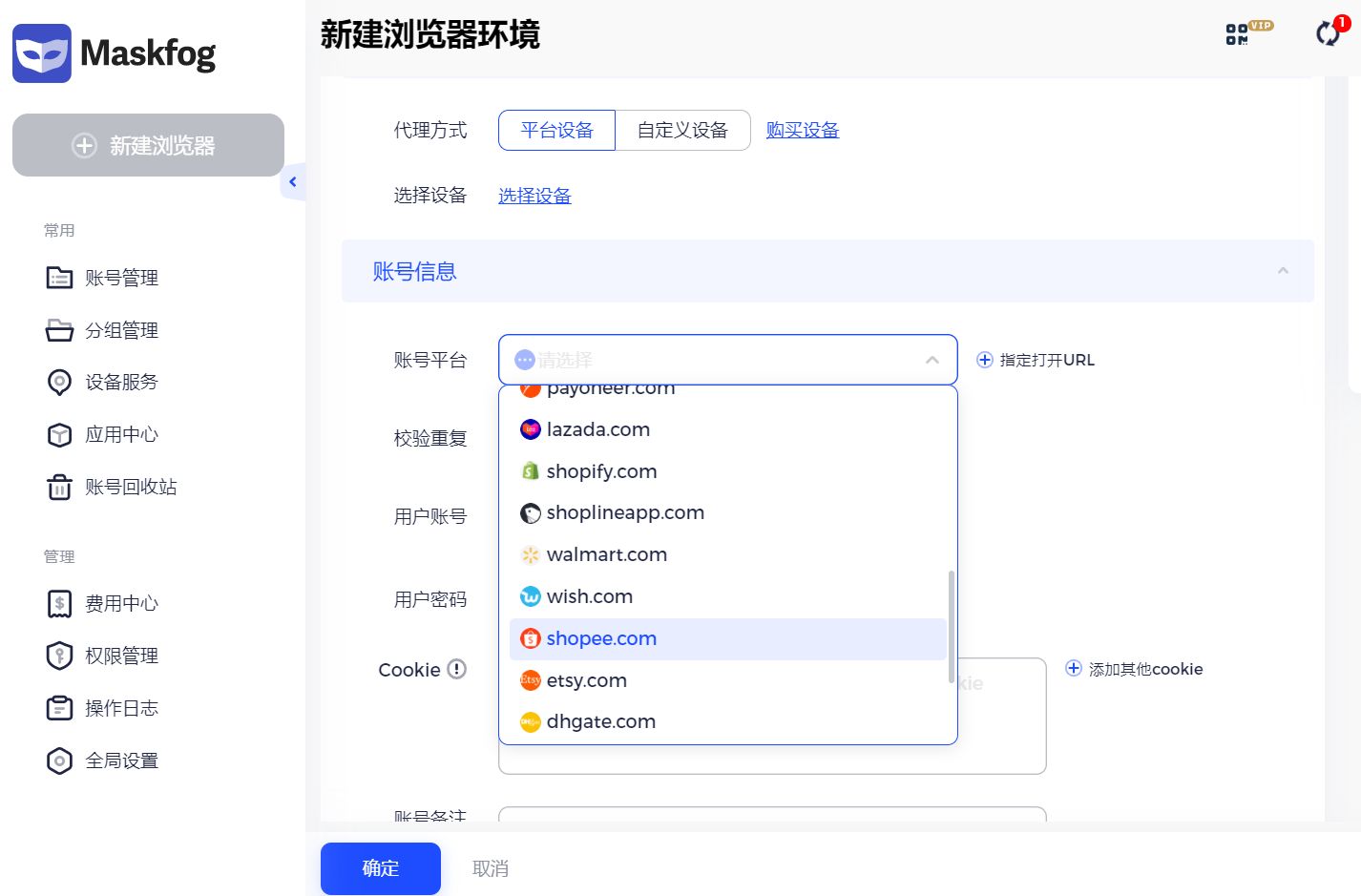Click 指定打开URL plus option
This screenshot has height=896, width=1361.
tap(1036, 360)
